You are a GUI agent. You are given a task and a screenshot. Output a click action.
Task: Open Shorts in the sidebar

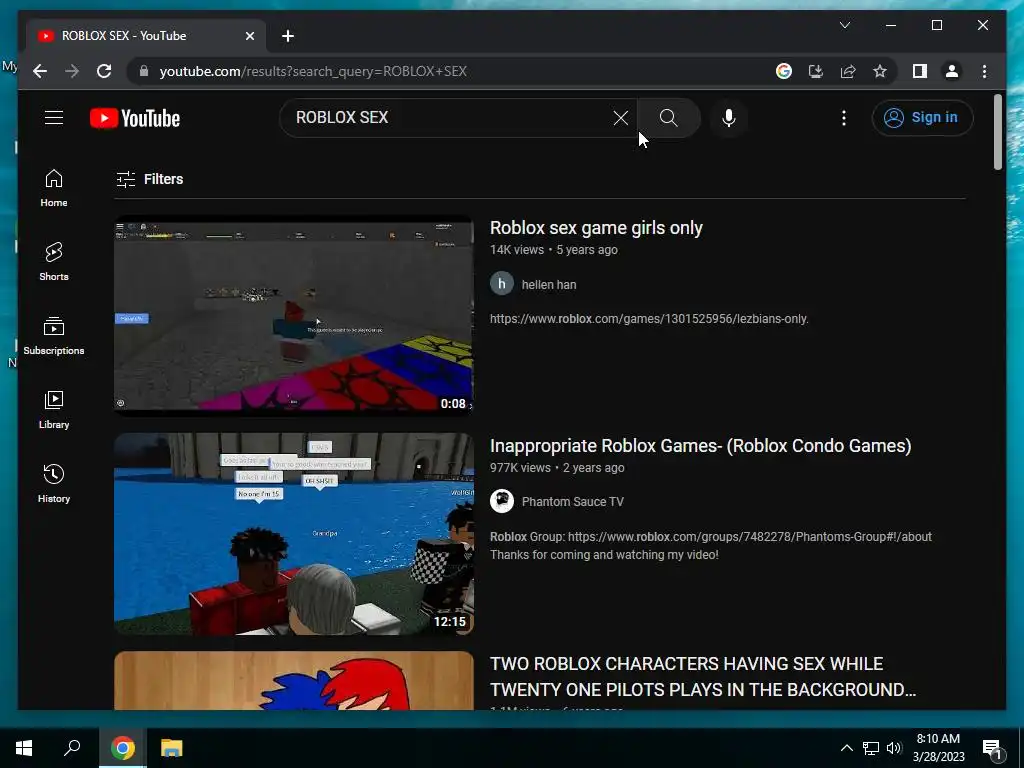[x=54, y=262]
